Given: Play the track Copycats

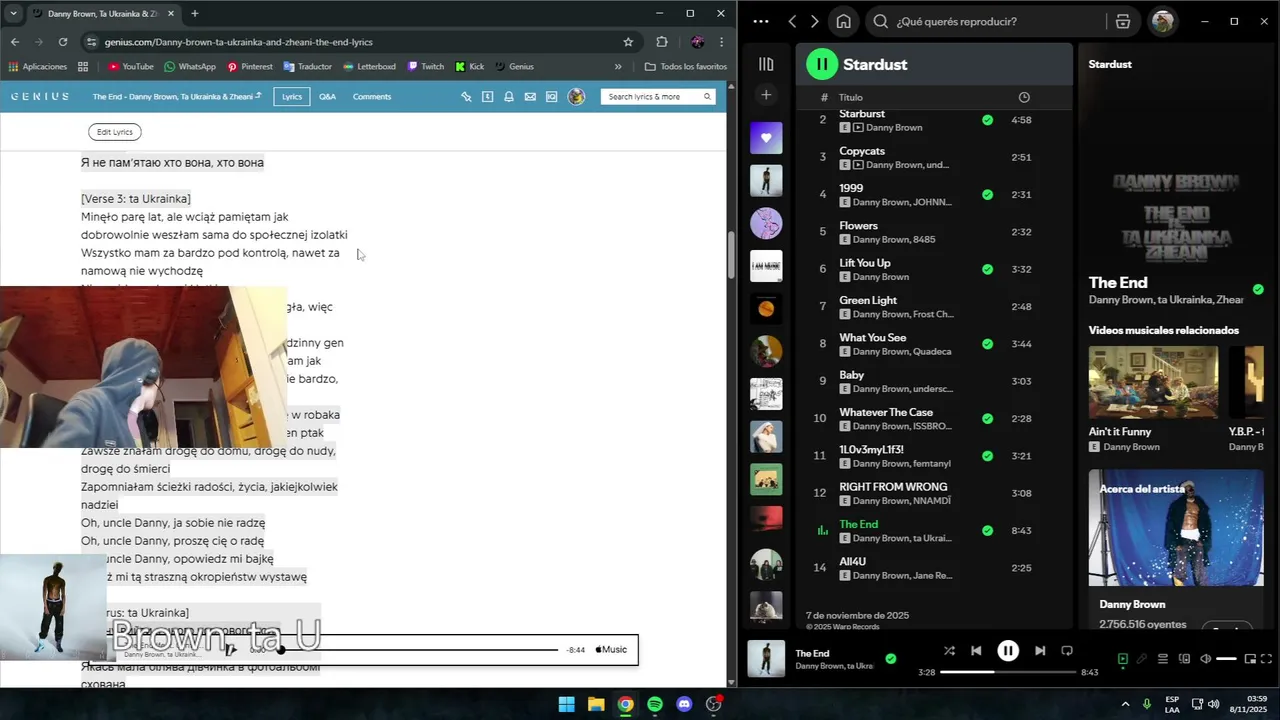Looking at the screenshot, I should click(x=934, y=157).
